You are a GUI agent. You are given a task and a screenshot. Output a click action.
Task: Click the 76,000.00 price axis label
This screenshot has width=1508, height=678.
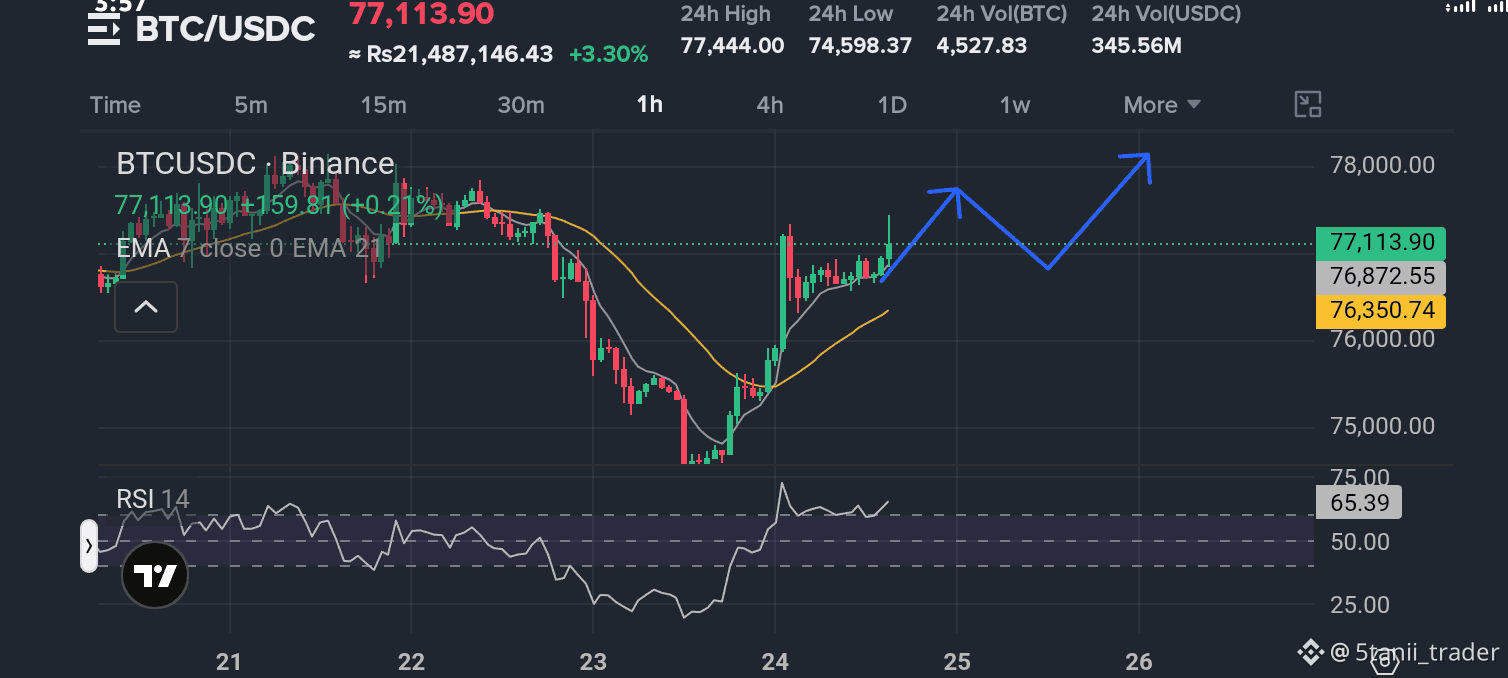click(1382, 339)
